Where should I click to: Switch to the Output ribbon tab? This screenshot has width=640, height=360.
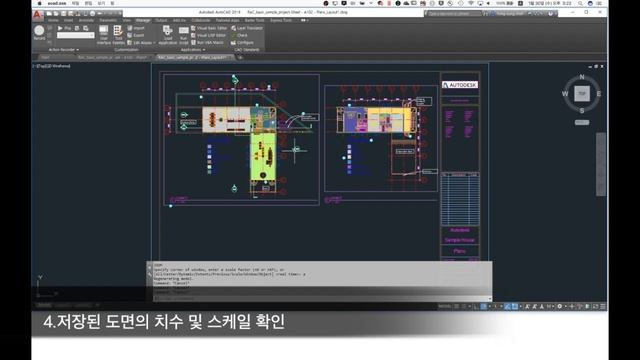click(161, 20)
